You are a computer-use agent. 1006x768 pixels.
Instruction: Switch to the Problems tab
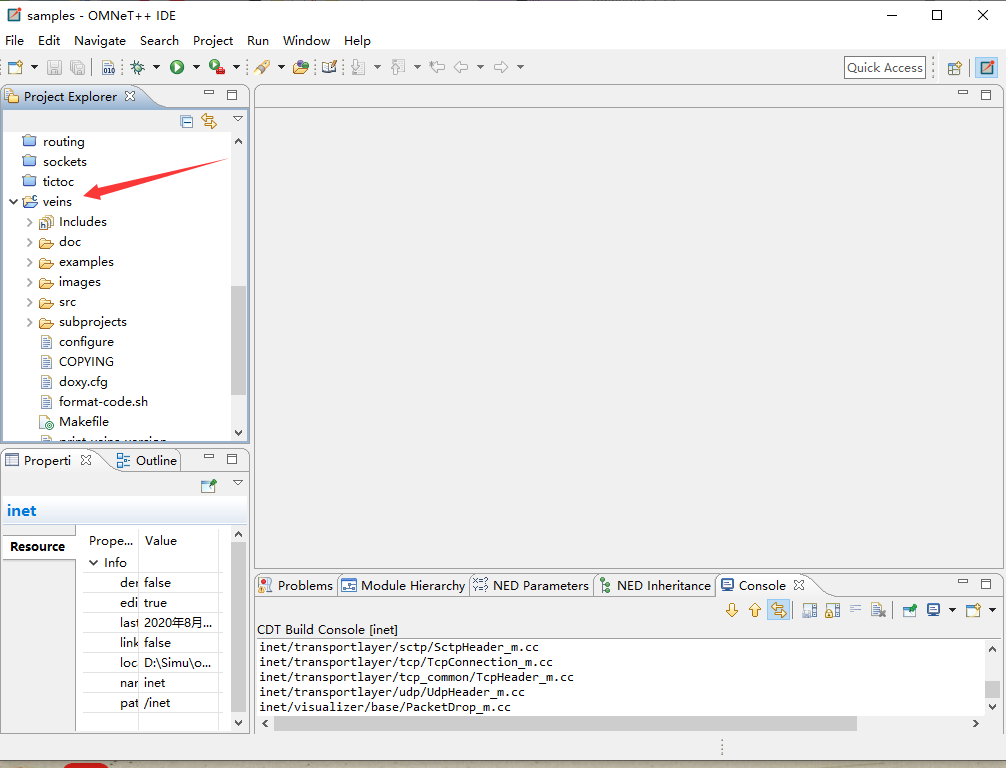(x=297, y=585)
